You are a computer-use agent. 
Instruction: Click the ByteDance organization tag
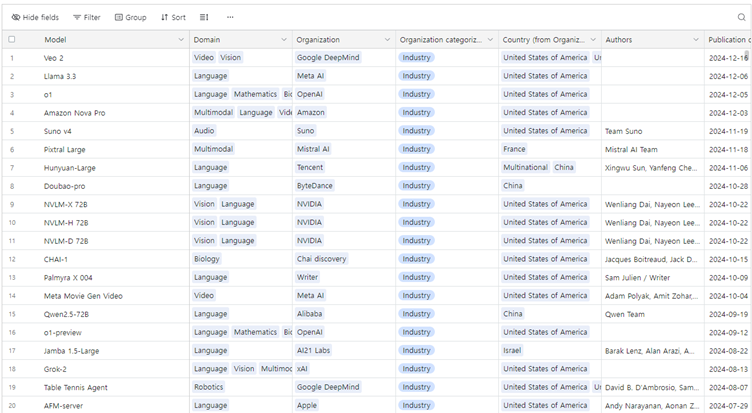[x=315, y=185]
